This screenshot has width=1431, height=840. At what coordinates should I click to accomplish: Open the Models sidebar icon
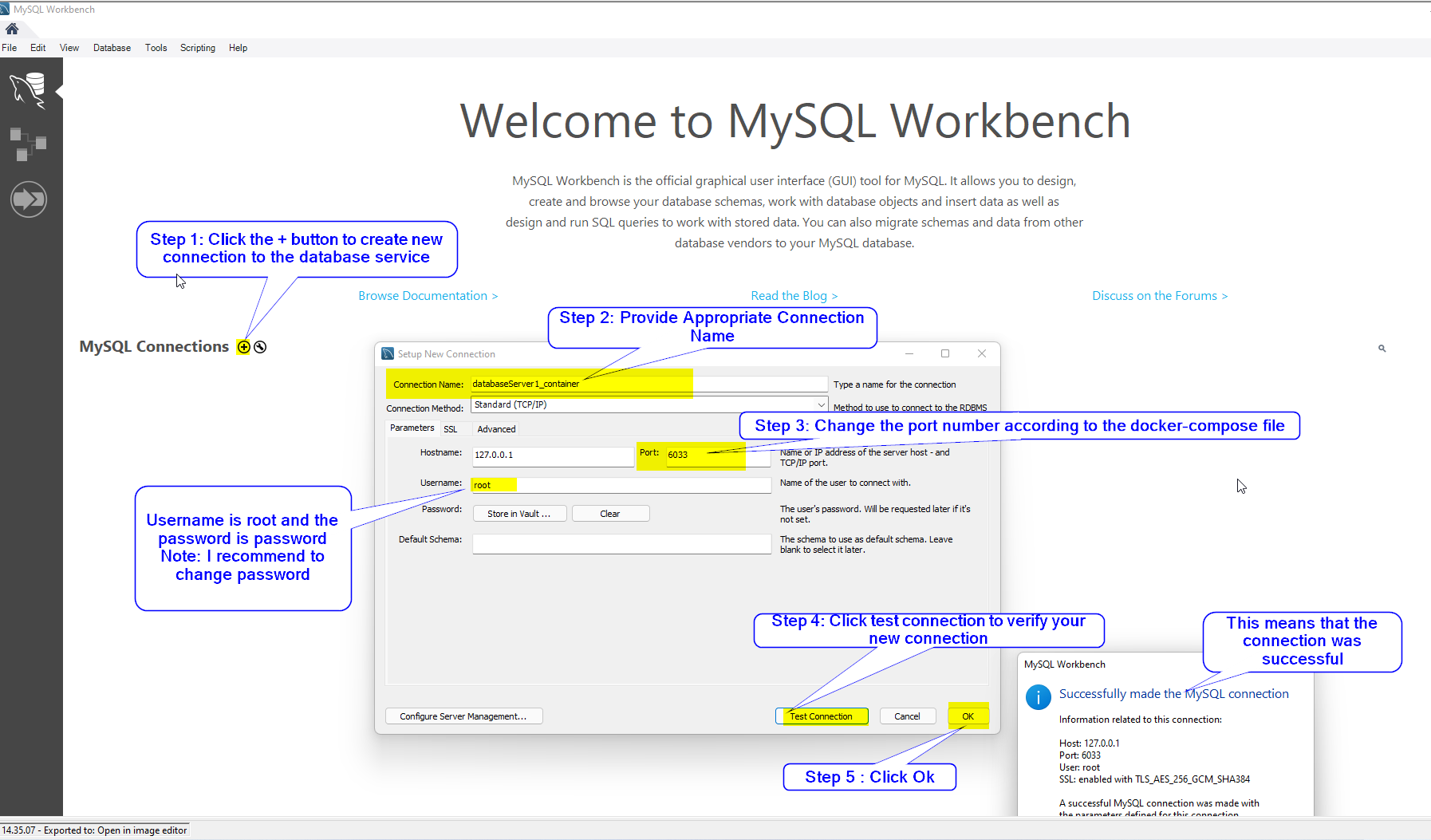pos(29,144)
